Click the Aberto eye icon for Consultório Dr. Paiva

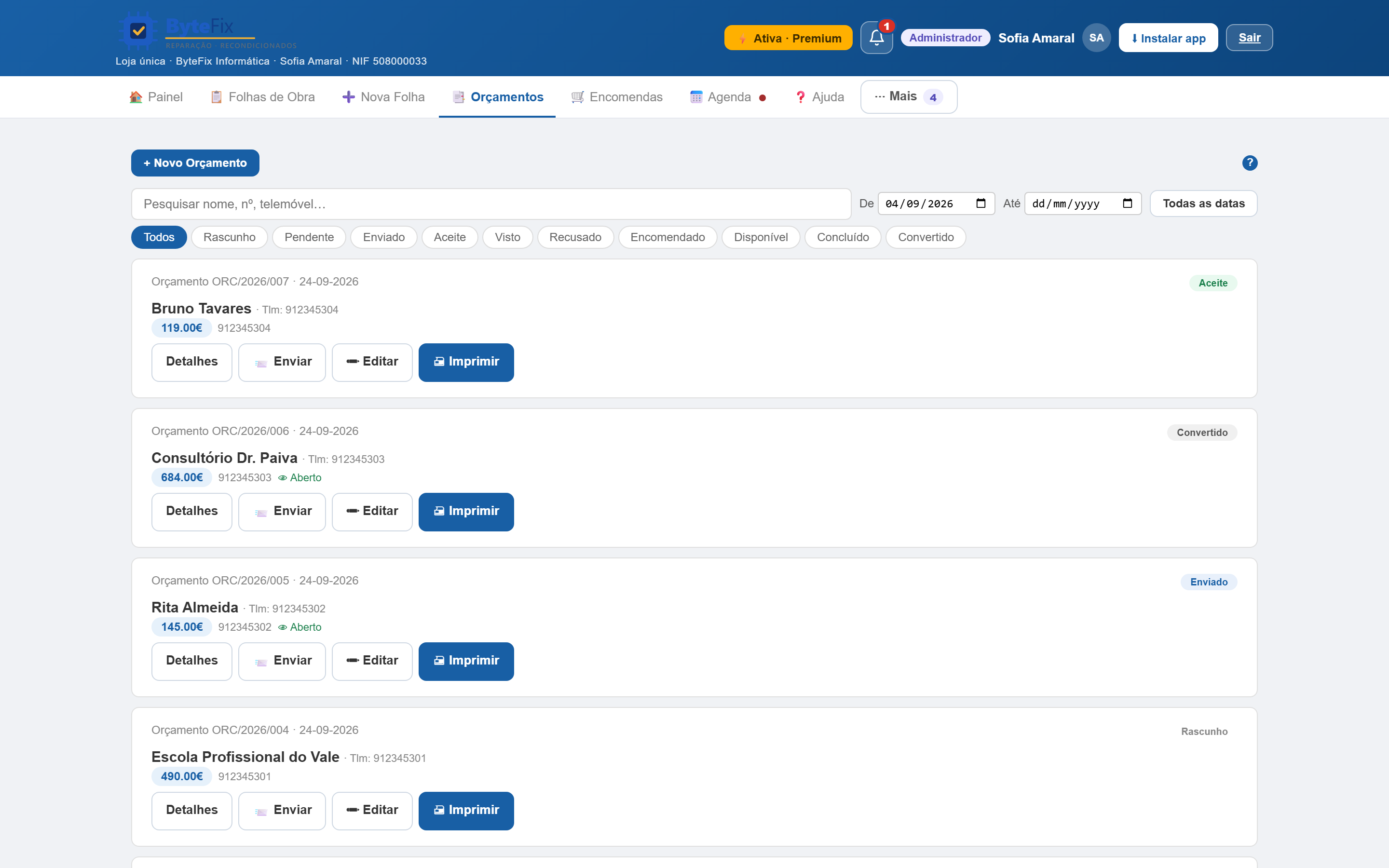pos(283,477)
